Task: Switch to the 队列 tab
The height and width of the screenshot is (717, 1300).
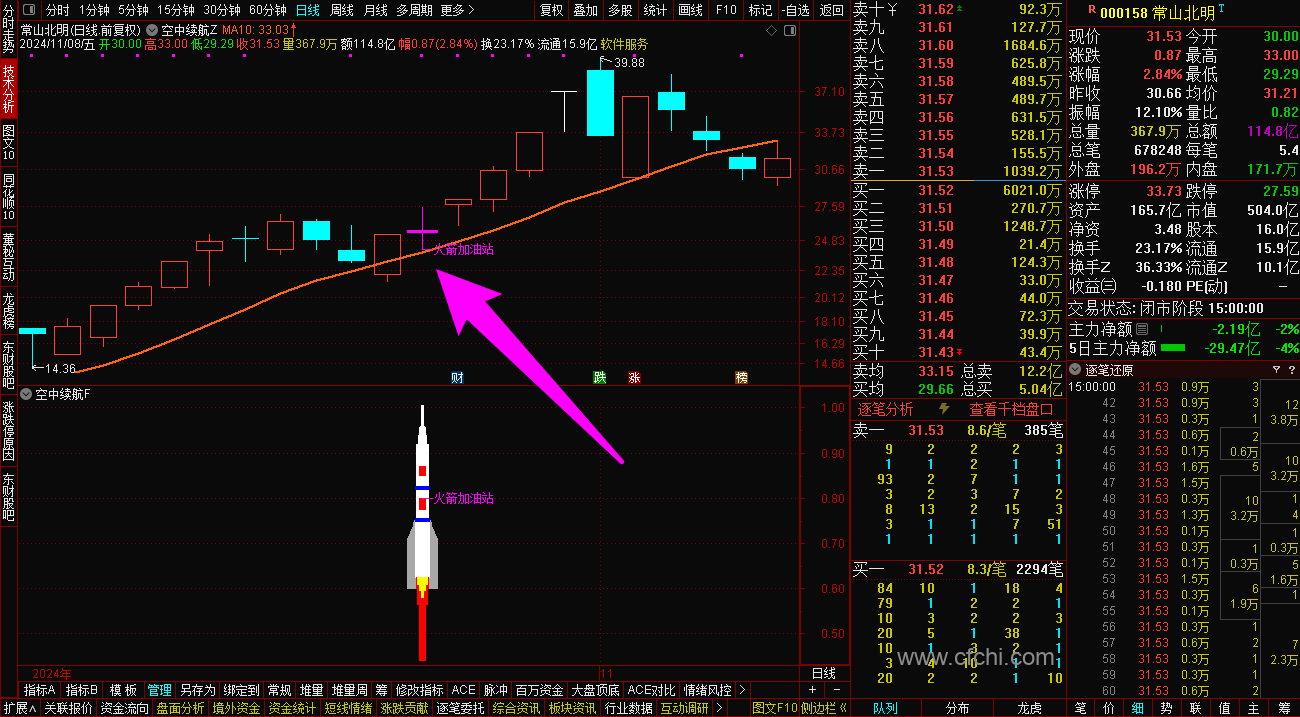Action: point(885,708)
